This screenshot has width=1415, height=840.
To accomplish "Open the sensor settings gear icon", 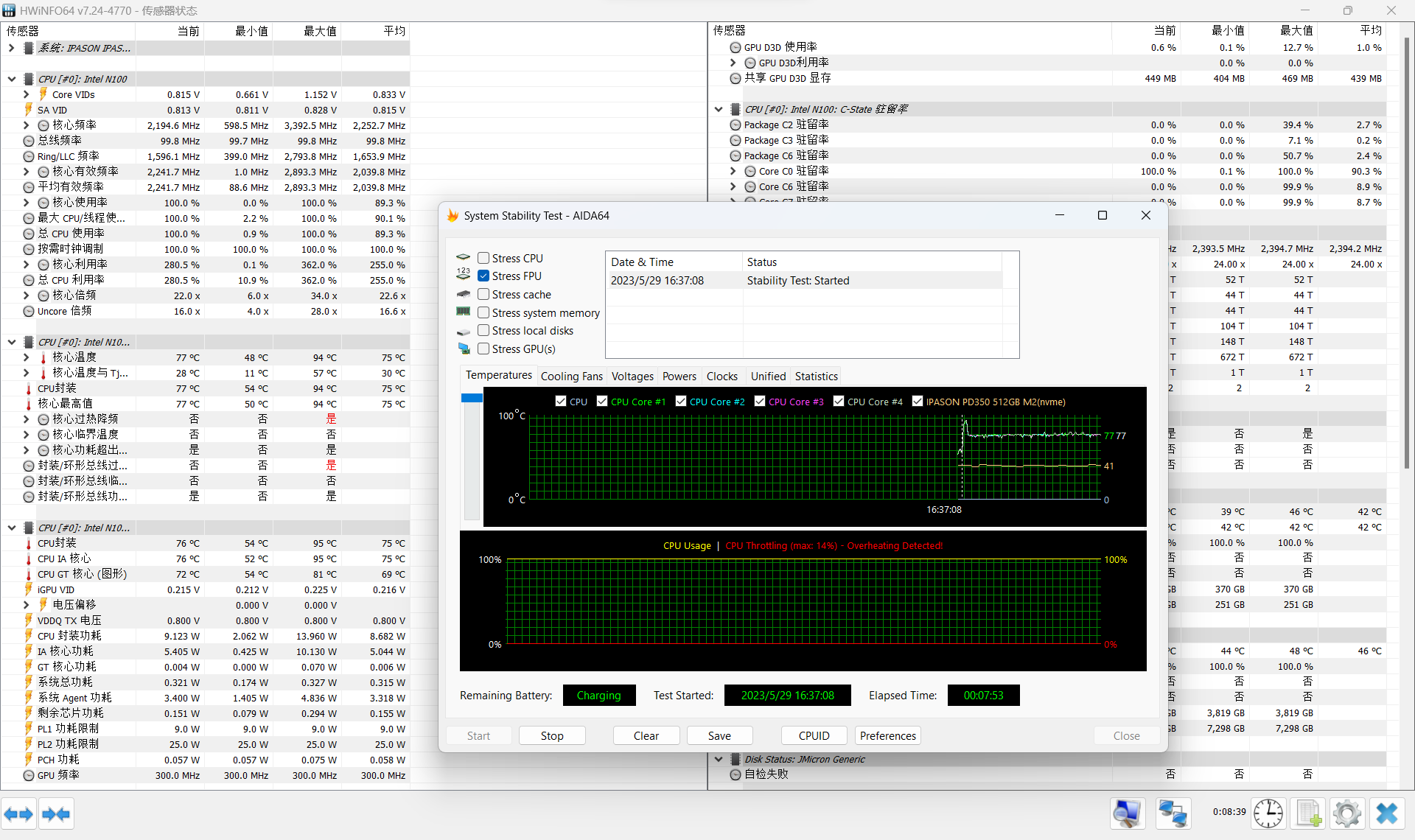I will pyautogui.click(x=1347, y=813).
